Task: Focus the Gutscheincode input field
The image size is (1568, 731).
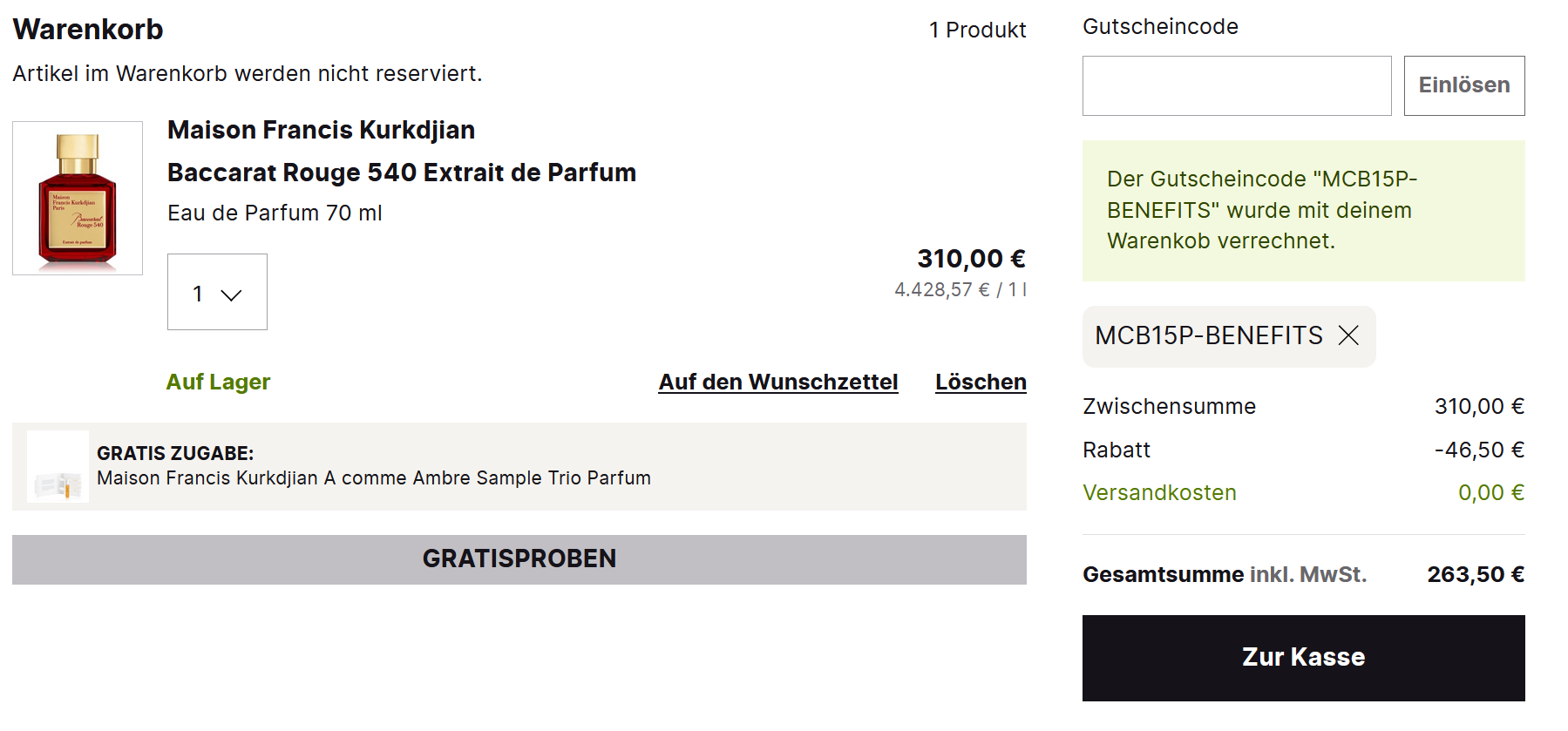Action: tap(1236, 86)
